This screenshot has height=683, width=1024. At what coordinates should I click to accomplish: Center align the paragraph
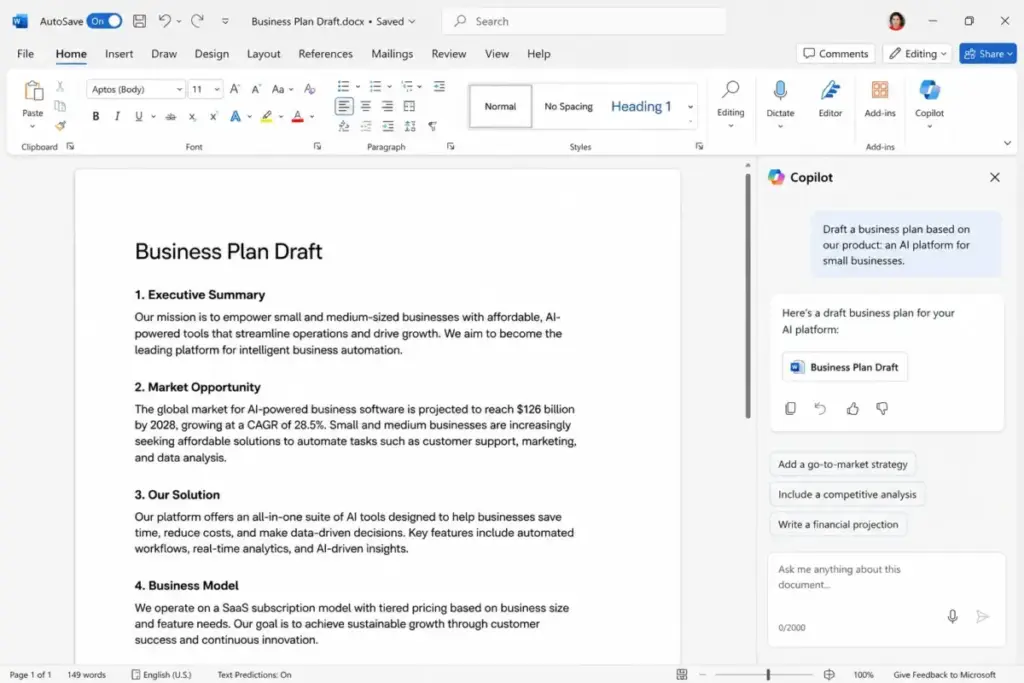(x=366, y=106)
